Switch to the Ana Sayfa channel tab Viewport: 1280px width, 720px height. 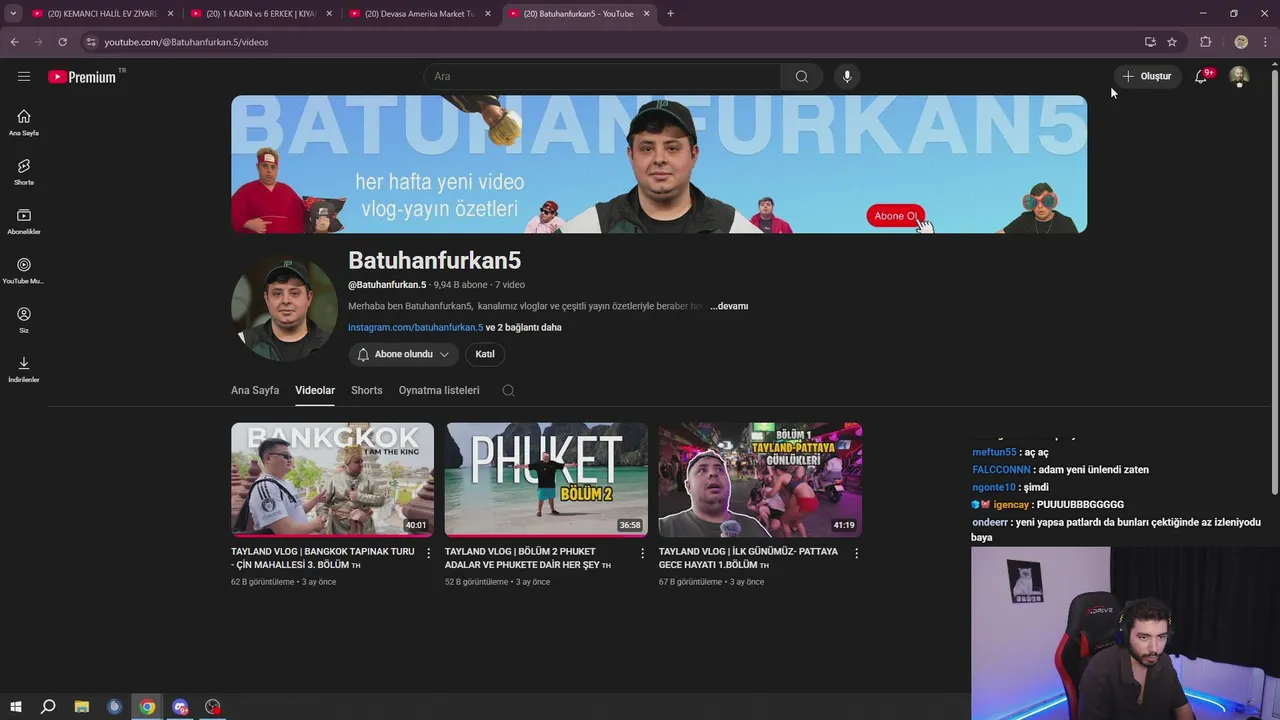[x=255, y=390]
